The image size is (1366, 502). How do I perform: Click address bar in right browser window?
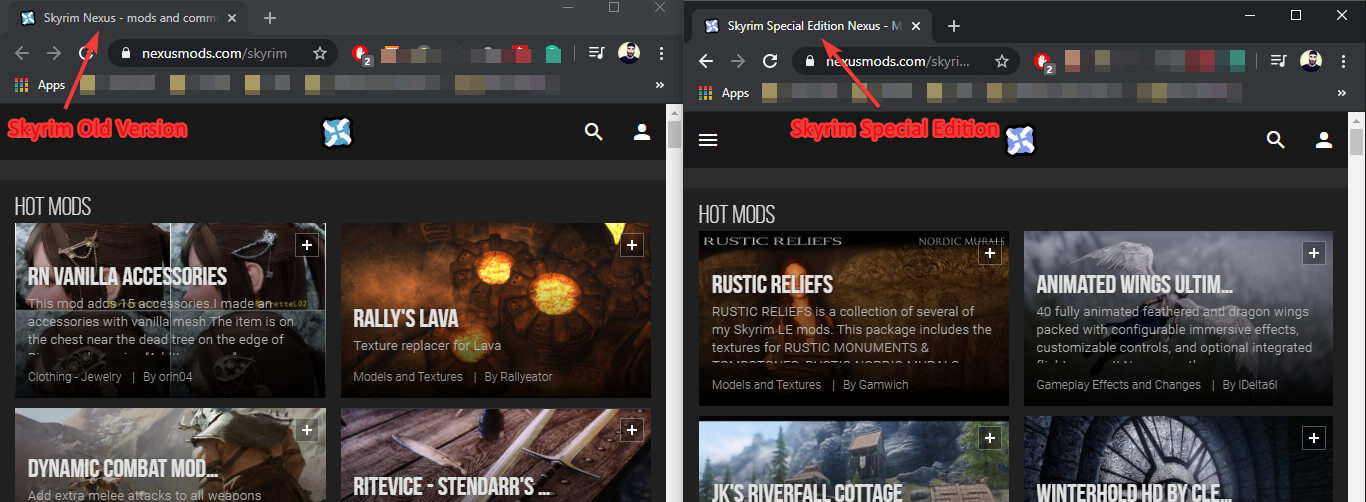(x=905, y=61)
